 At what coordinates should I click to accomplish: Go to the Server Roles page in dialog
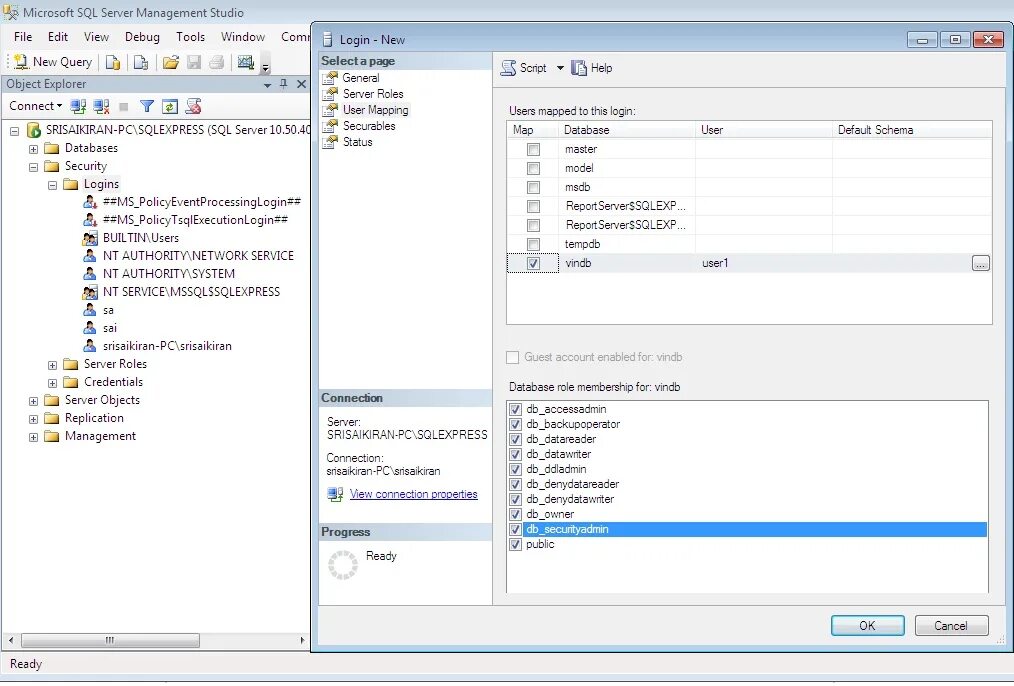click(x=372, y=94)
